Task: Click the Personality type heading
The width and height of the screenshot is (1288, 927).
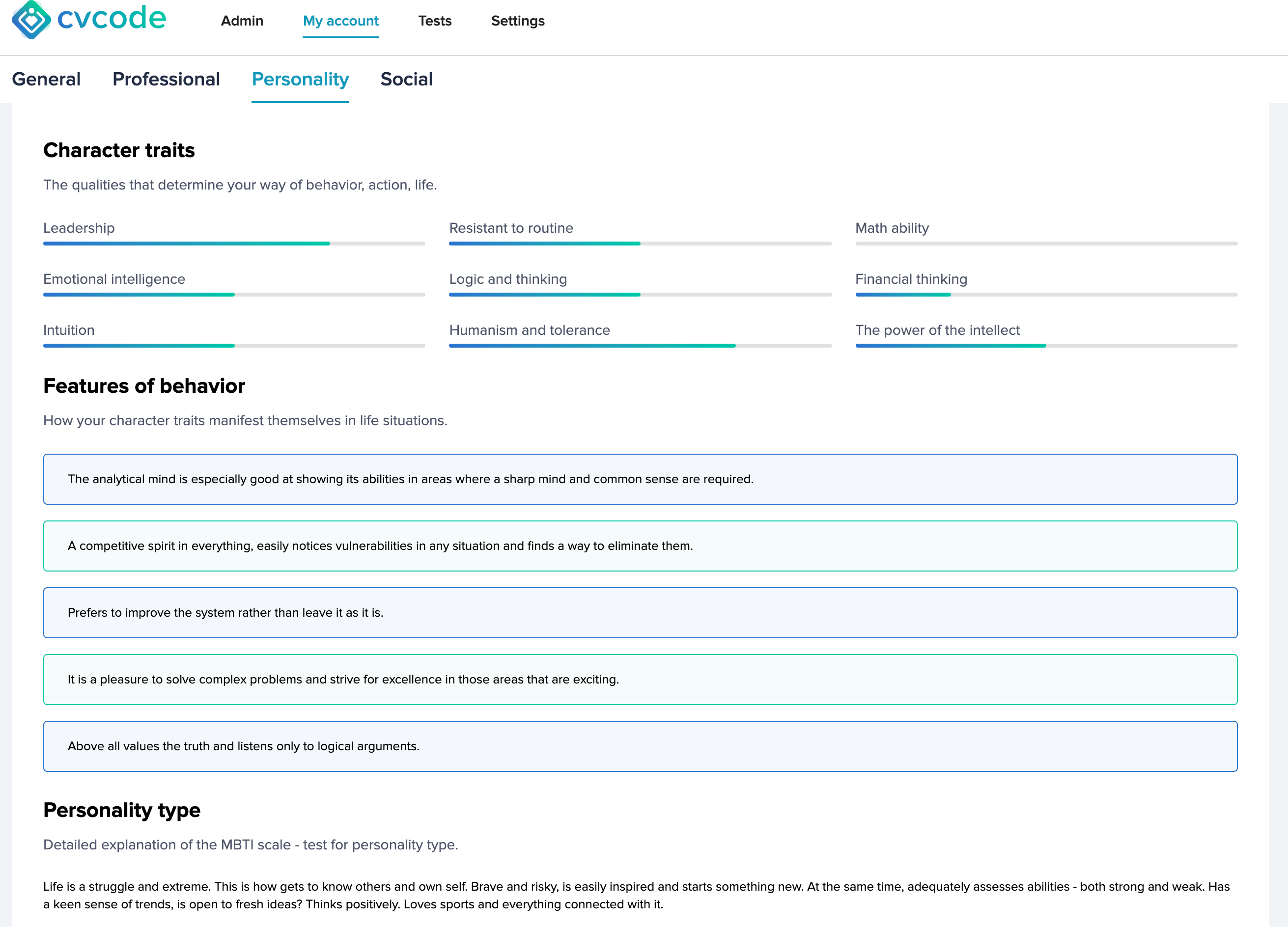Action: coord(121,811)
